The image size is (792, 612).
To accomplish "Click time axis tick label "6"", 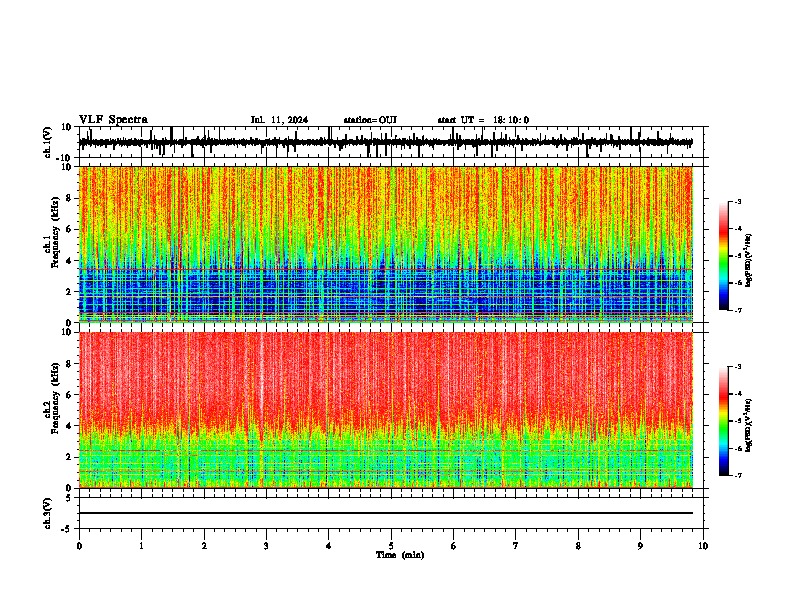I will point(454,546).
